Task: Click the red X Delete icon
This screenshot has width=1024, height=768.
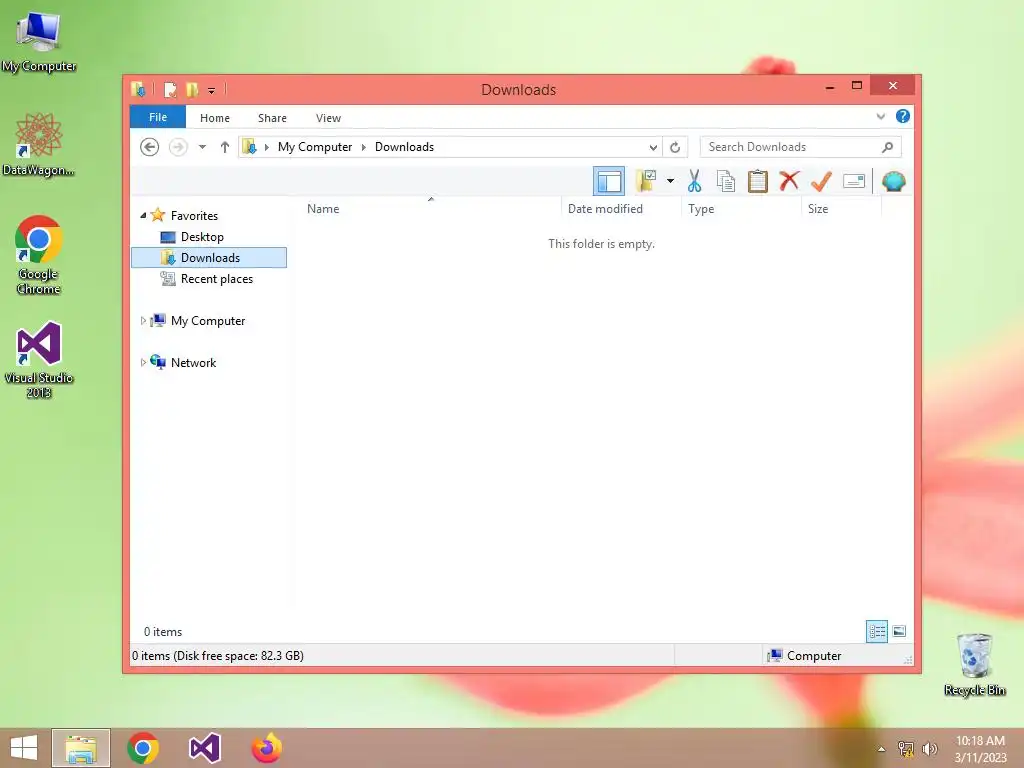Action: click(789, 180)
